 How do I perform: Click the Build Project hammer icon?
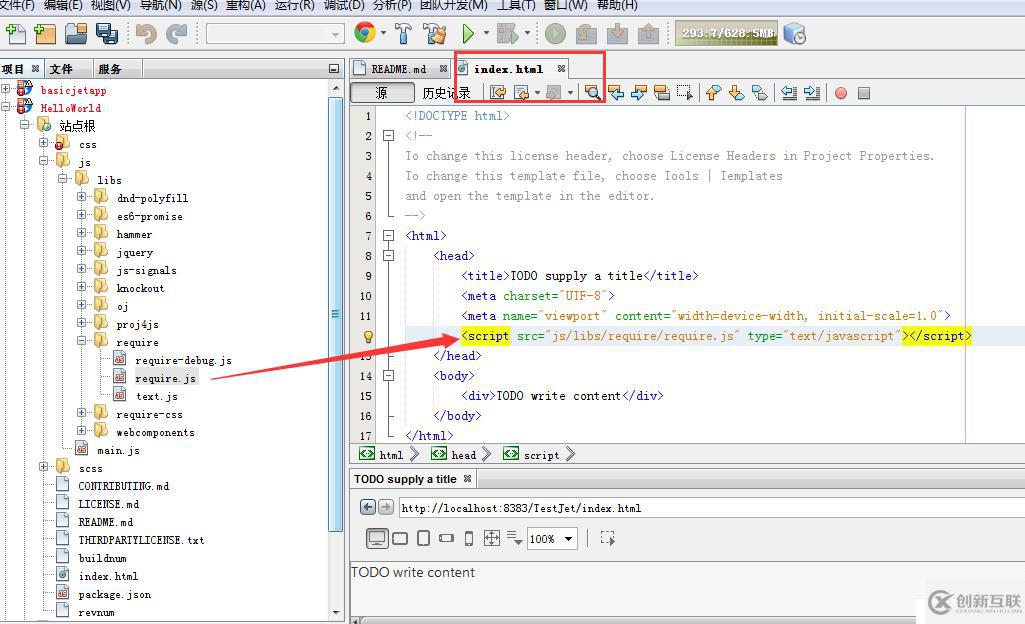[x=403, y=33]
